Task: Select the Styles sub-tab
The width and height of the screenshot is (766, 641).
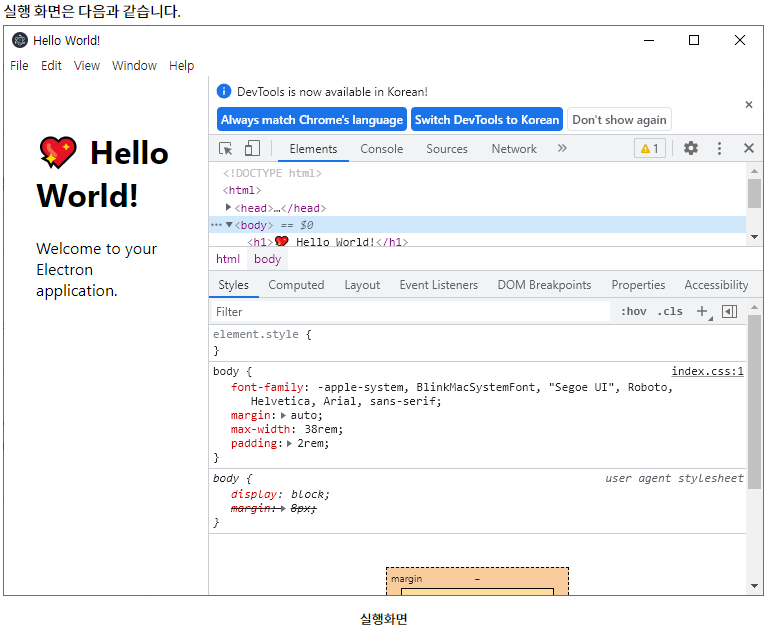Action: tap(233, 285)
